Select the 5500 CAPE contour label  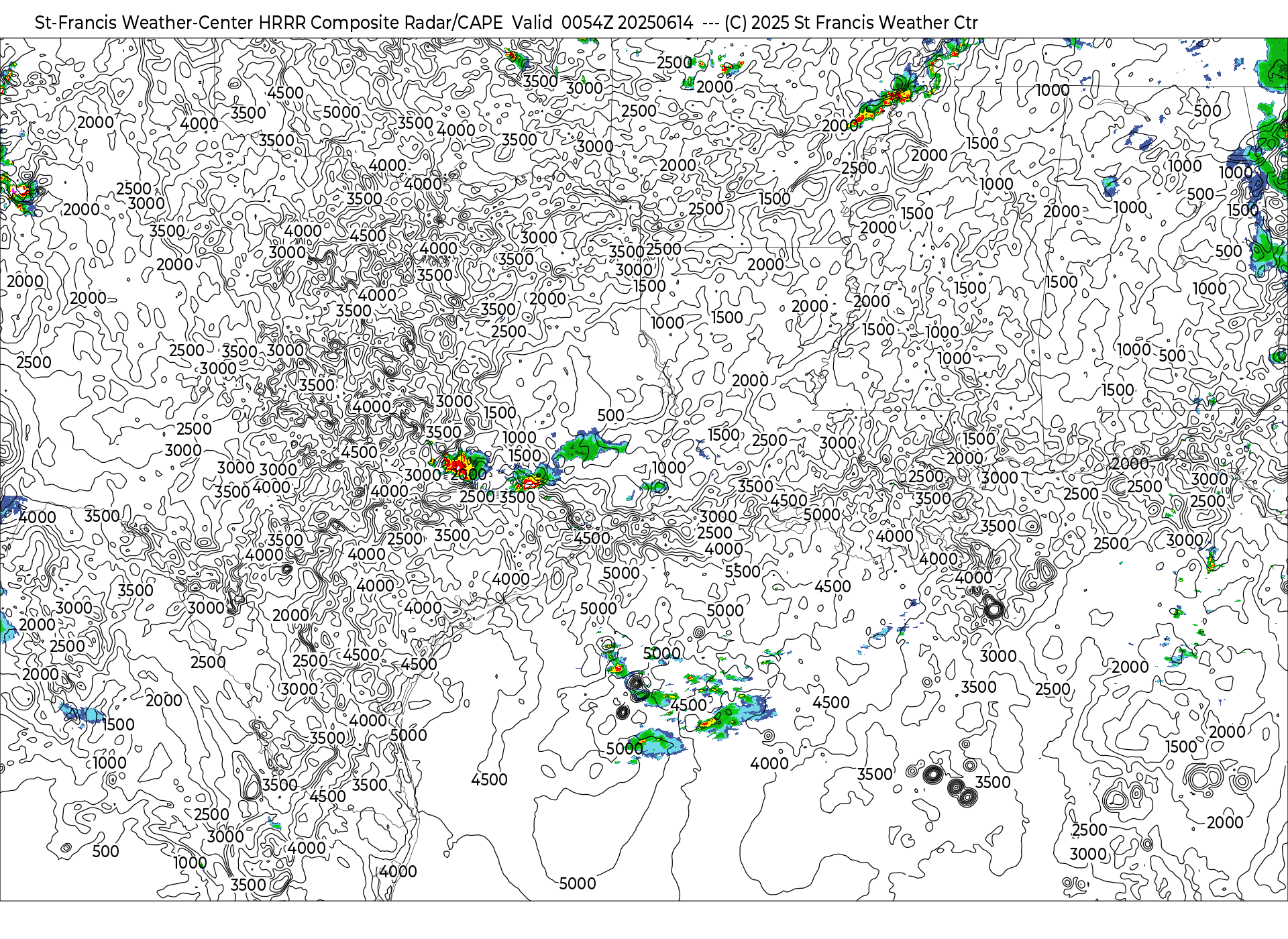pyautogui.click(x=743, y=571)
